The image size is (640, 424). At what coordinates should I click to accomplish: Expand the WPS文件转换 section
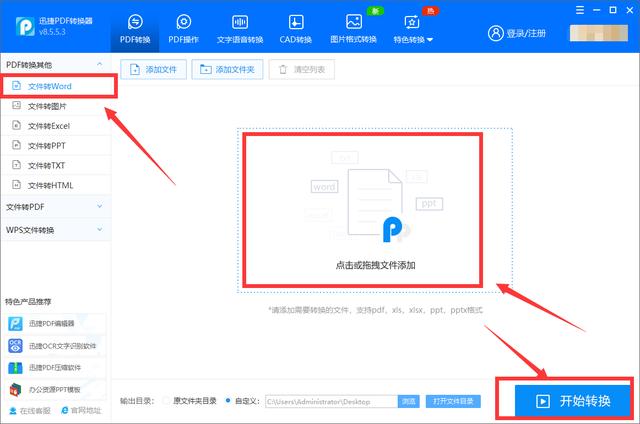click(56, 230)
